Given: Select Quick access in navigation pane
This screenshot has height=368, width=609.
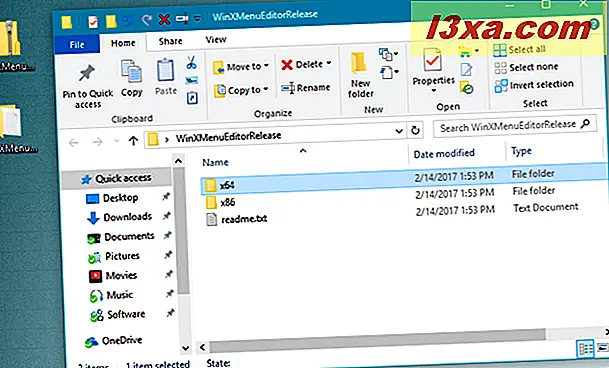Looking at the screenshot, I should [x=117, y=178].
